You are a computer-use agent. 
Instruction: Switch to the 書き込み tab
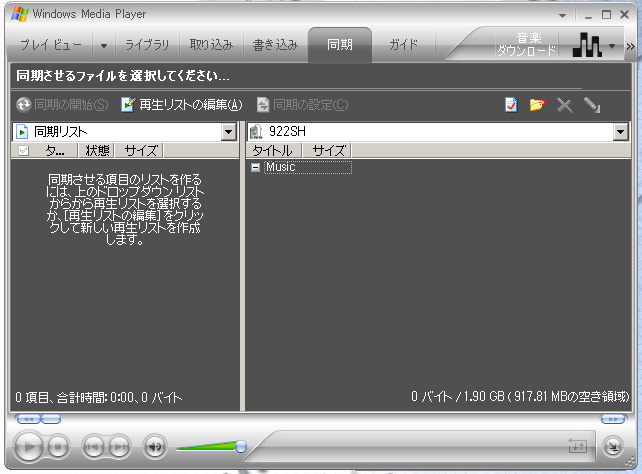coord(276,45)
